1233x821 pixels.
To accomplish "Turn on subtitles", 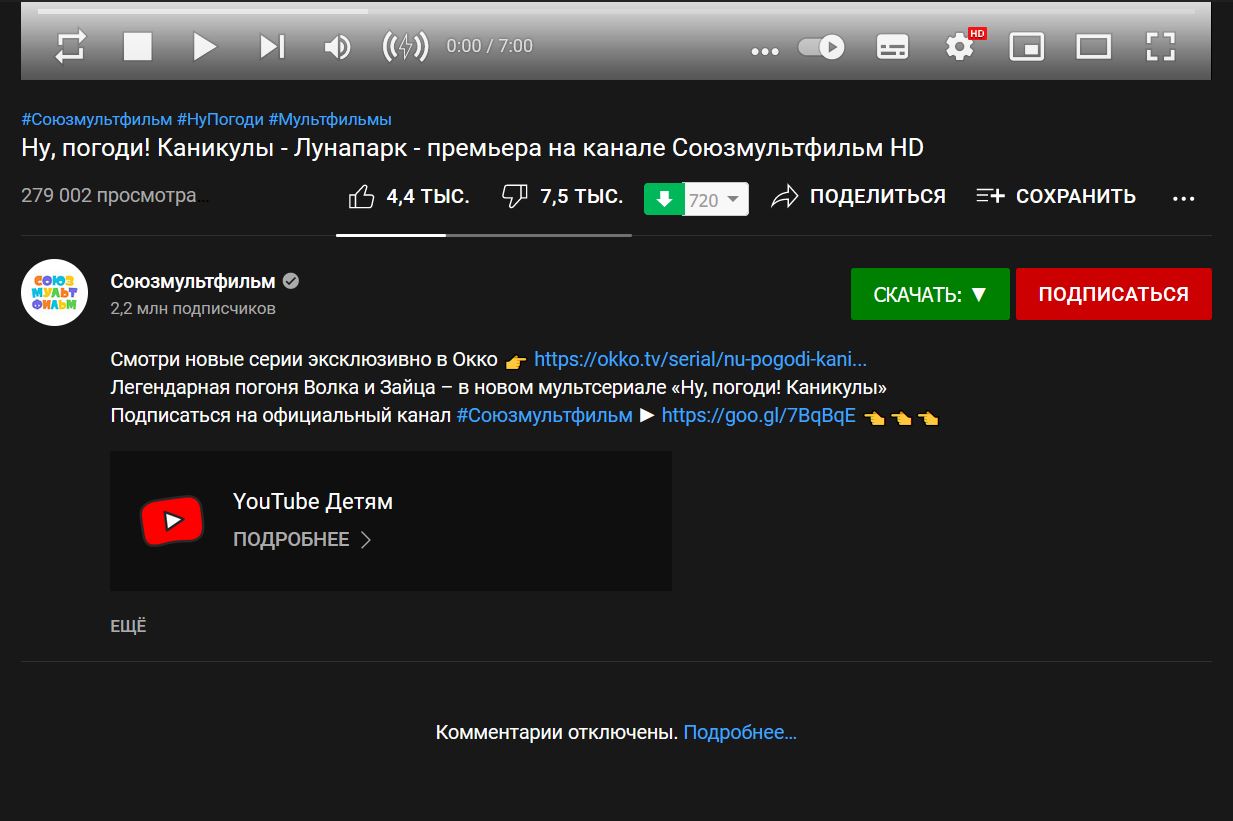I will [892, 47].
